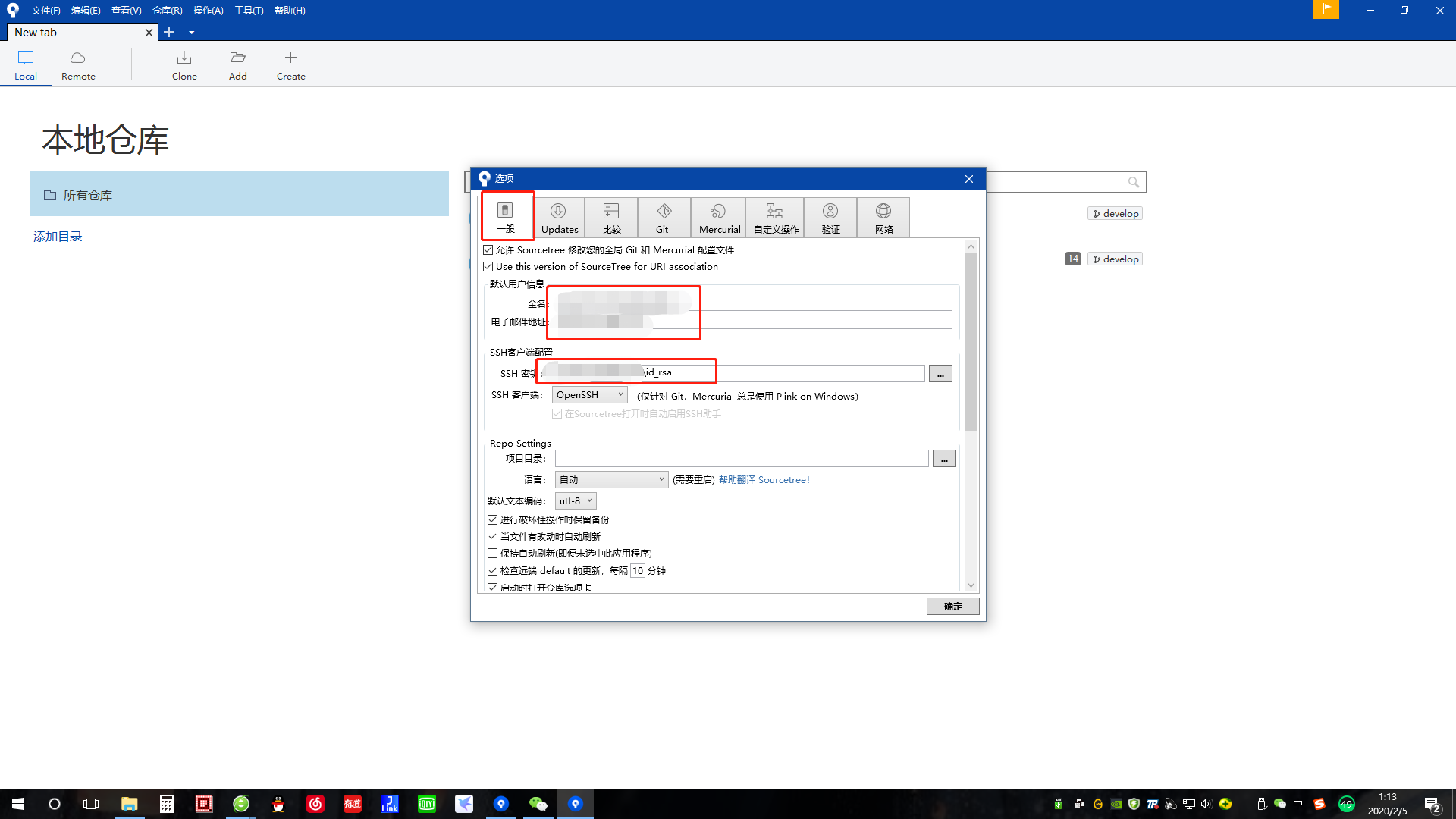Switch to the Updates options tab

pos(560,218)
